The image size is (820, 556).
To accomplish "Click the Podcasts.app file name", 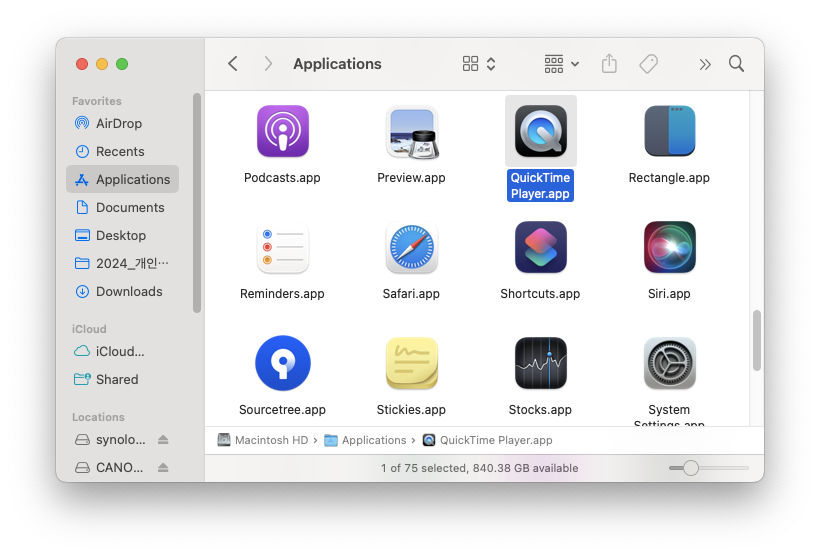I will (x=282, y=178).
